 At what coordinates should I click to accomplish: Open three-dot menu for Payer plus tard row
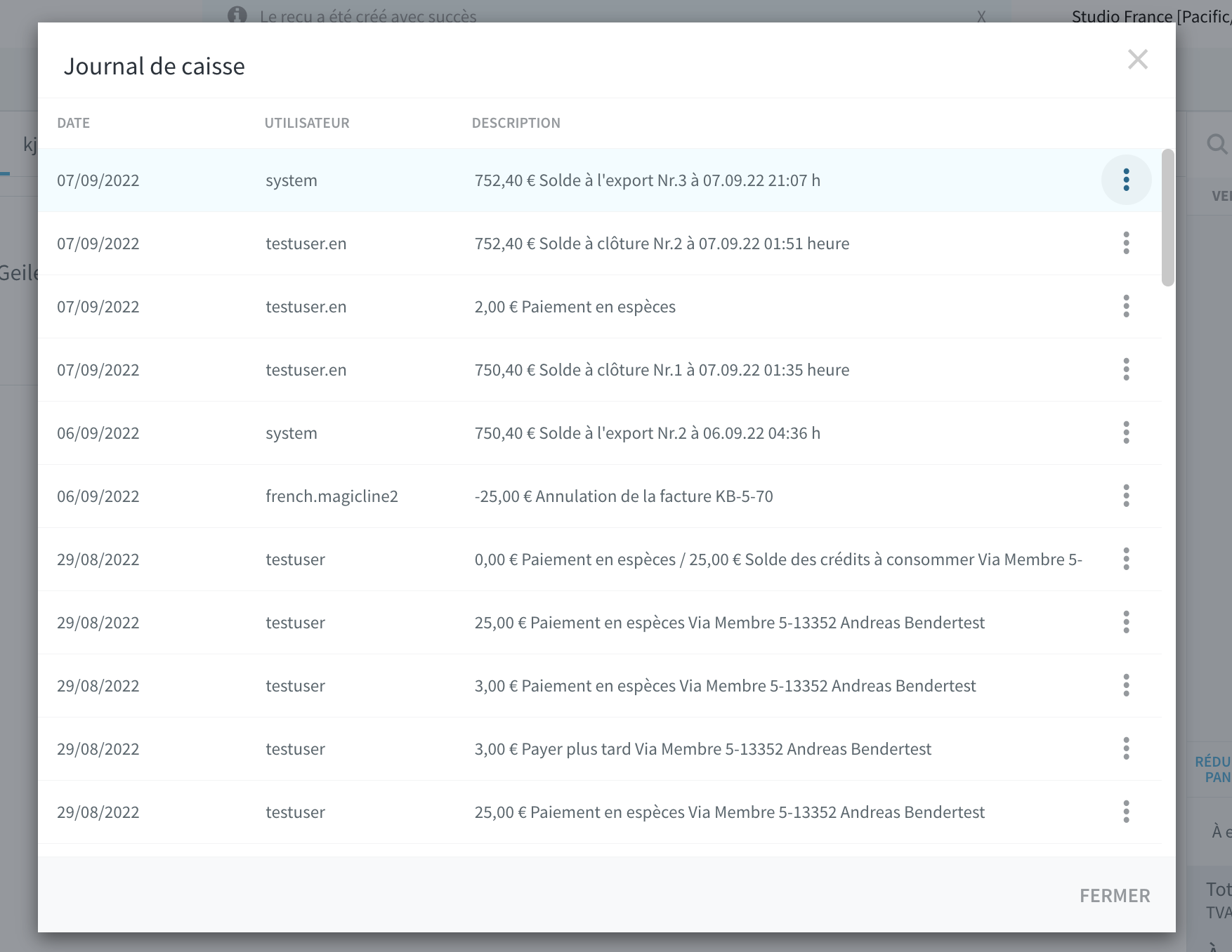1126,749
